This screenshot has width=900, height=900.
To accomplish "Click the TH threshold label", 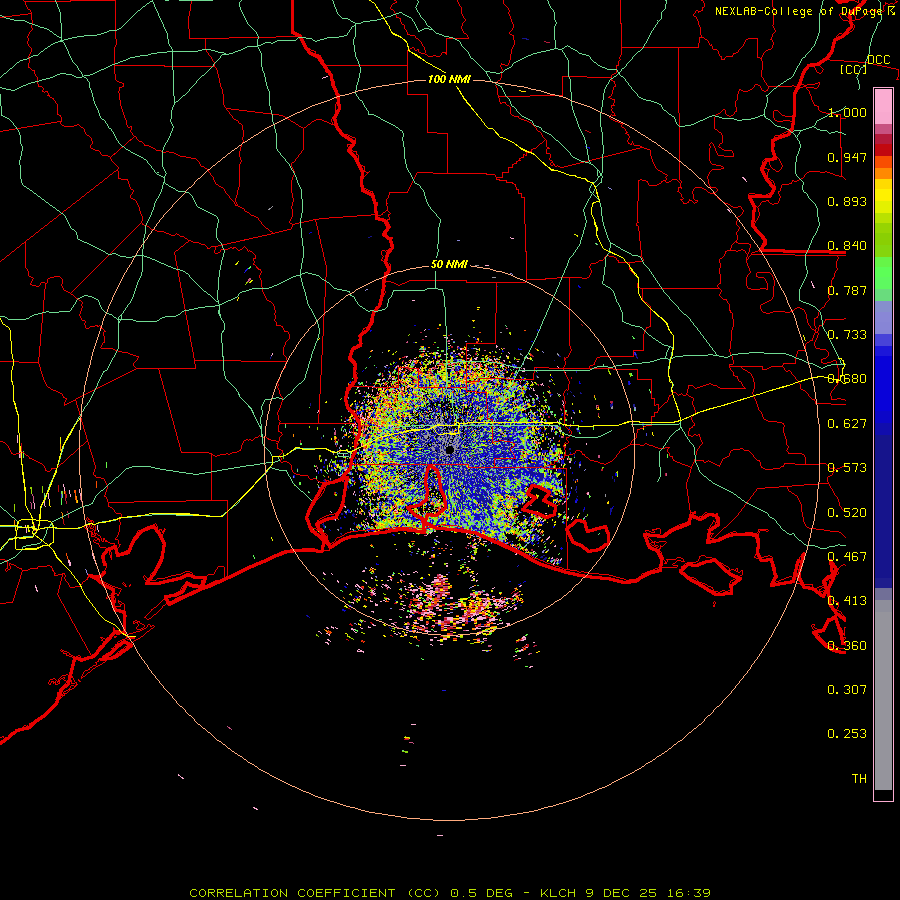I will (859, 779).
